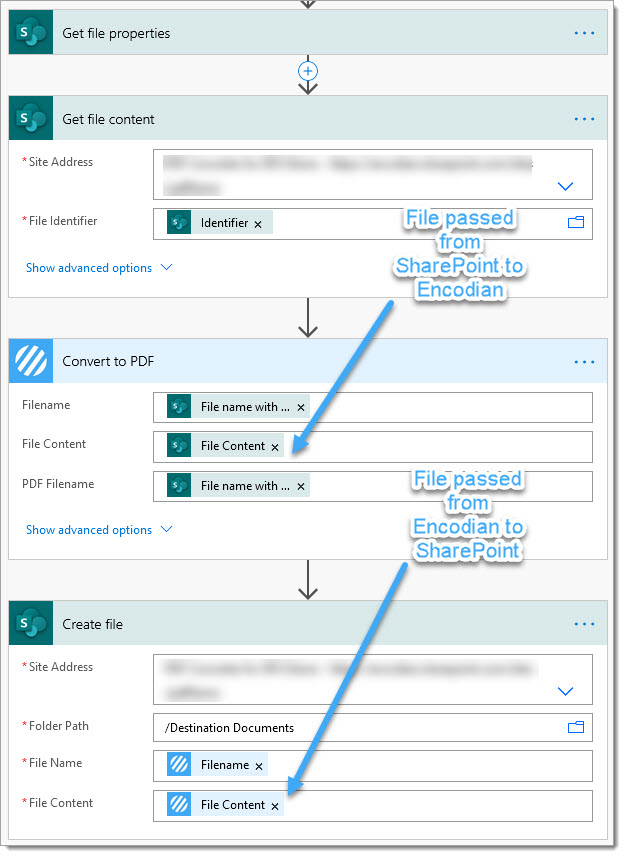Click the Folder Path field with /Destination Documents
Image resolution: width=624 pixels, height=856 pixels.
click(360, 727)
